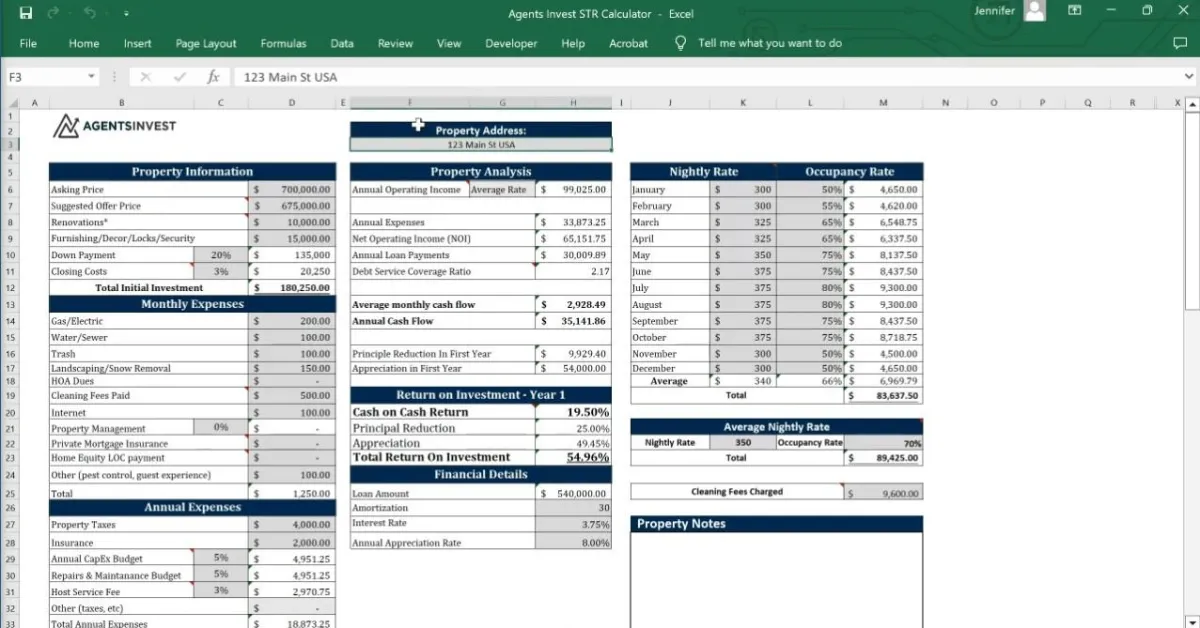Select the Debt Service Coverage Ratio 2.17 cell

(x=573, y=272)
